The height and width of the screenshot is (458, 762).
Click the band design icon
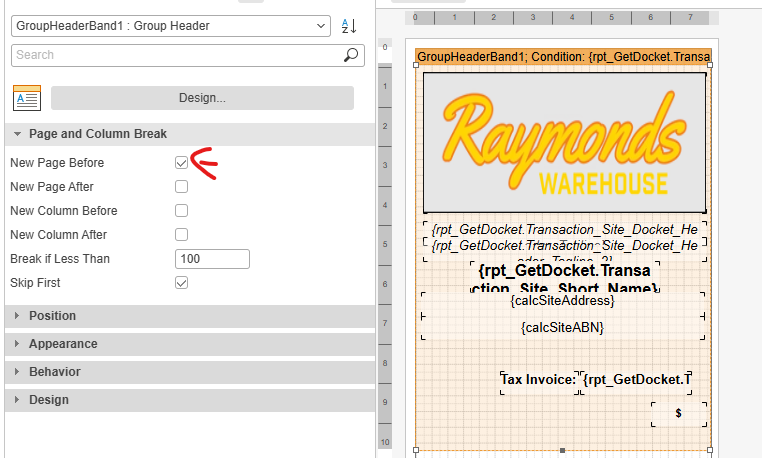click(x=27, y=98)
